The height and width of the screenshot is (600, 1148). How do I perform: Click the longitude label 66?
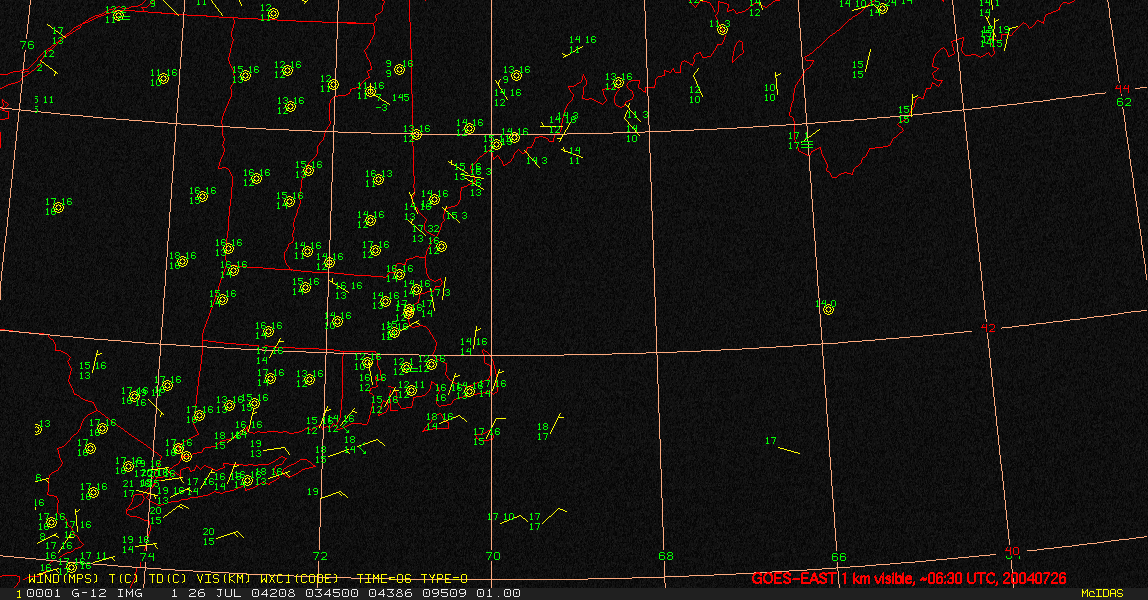[x=838, y=557]
